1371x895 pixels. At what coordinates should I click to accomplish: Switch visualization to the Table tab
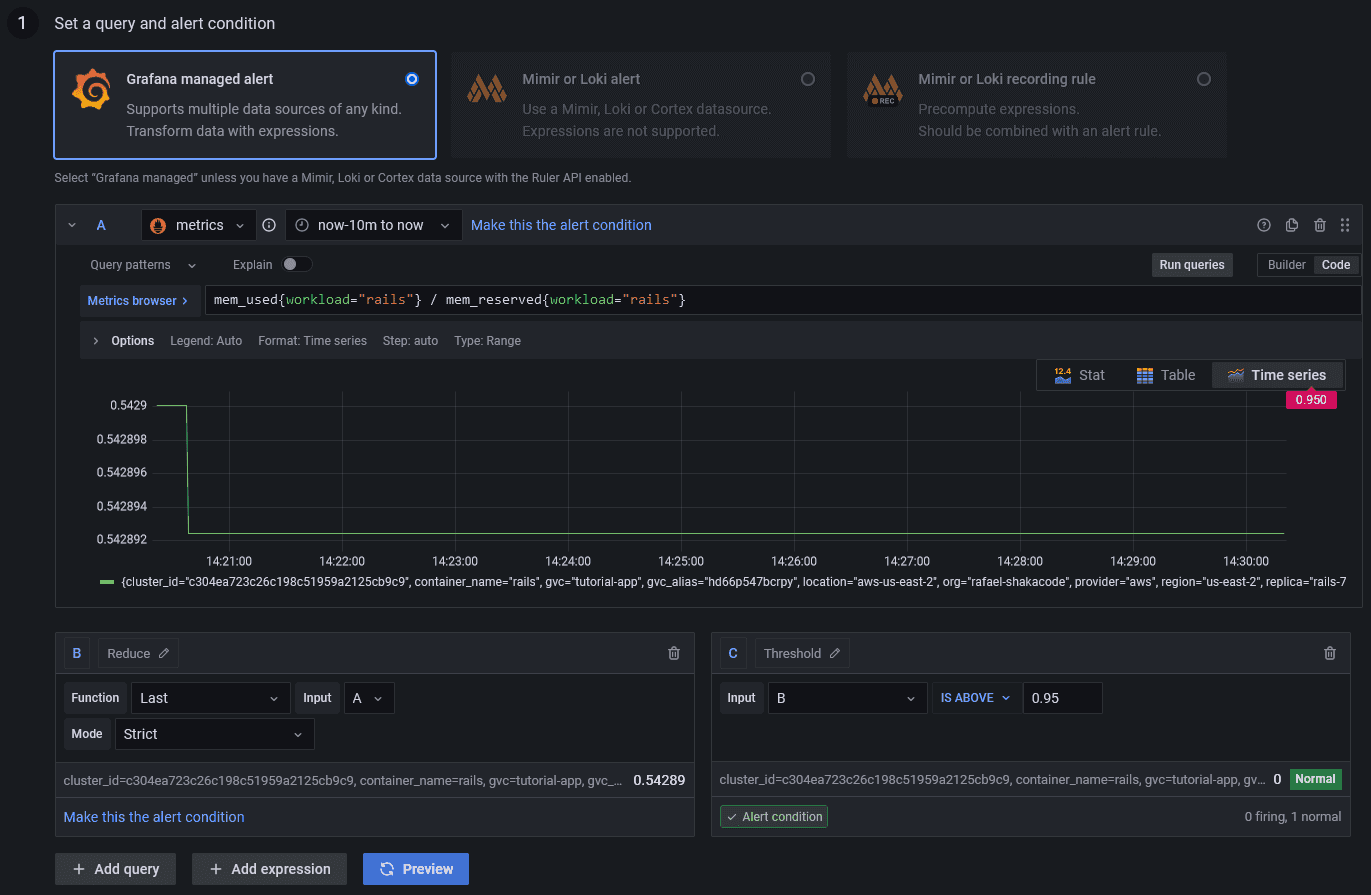[x=1166, y=375]
